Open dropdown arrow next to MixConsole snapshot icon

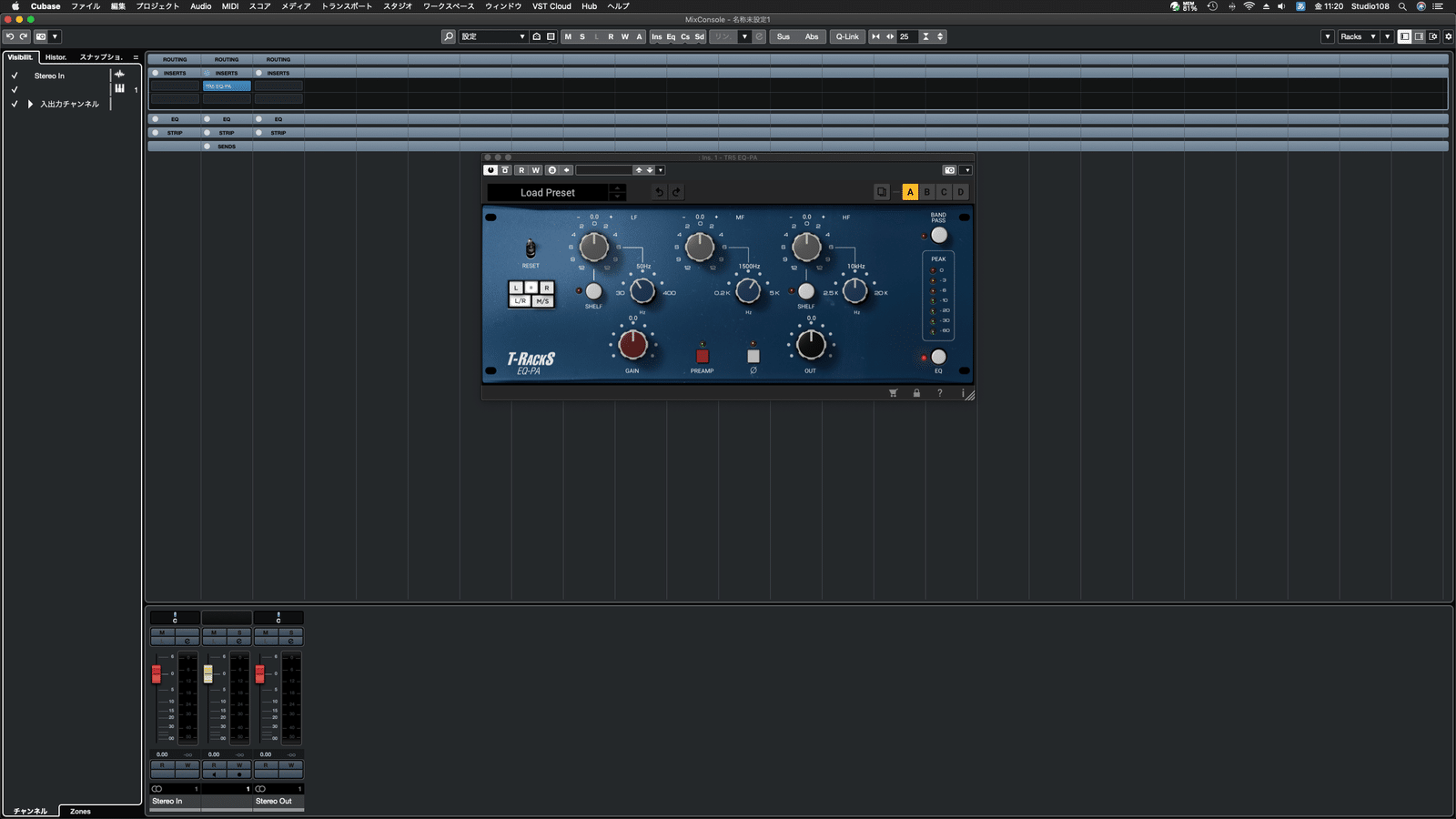tap(55, 36)
